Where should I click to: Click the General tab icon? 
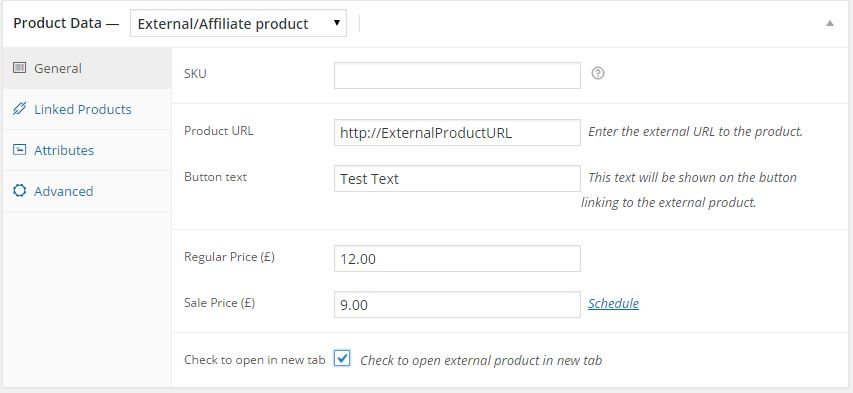(20, 68)
